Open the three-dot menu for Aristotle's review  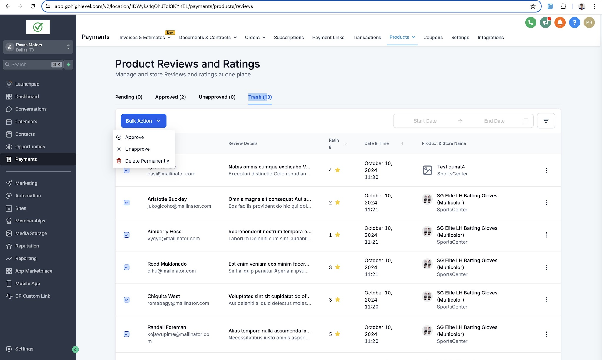tap(546, 202)
